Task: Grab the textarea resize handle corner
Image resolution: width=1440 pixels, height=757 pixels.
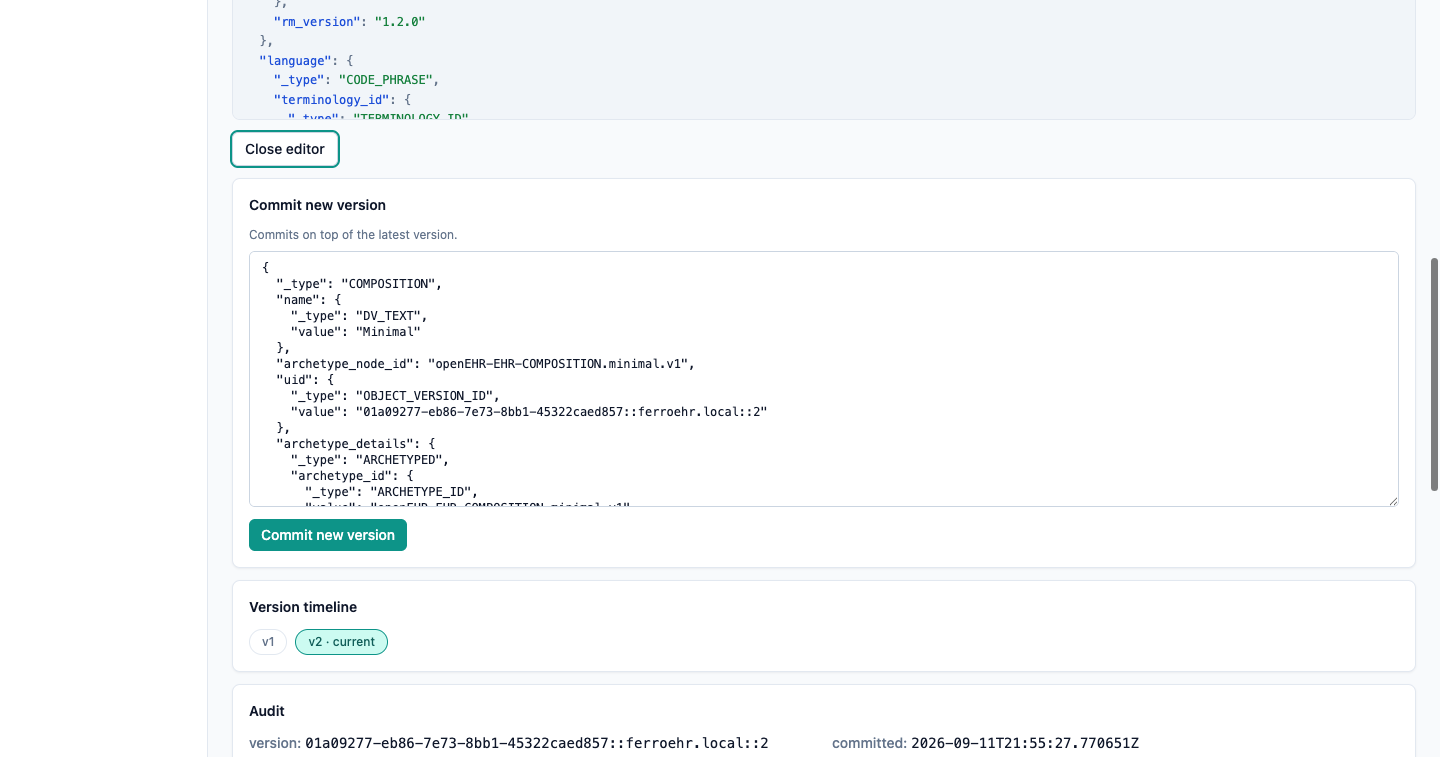Action: click(1391, 500)
